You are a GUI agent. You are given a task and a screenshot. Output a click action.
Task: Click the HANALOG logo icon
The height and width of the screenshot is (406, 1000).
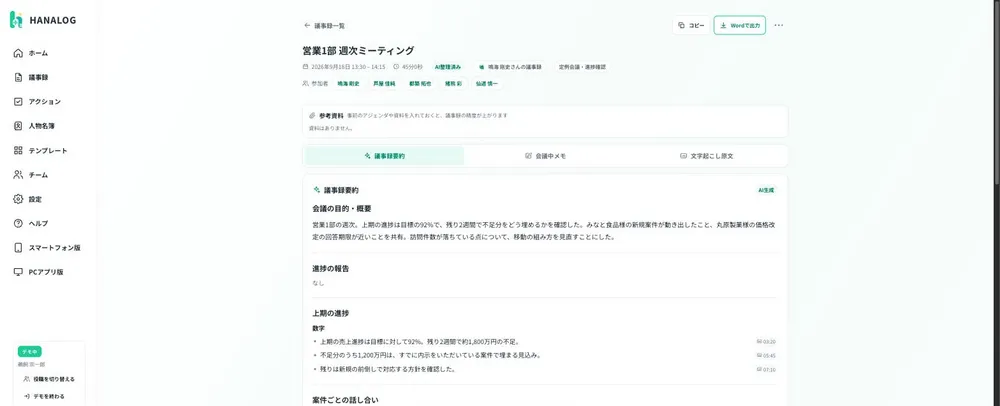16,20
